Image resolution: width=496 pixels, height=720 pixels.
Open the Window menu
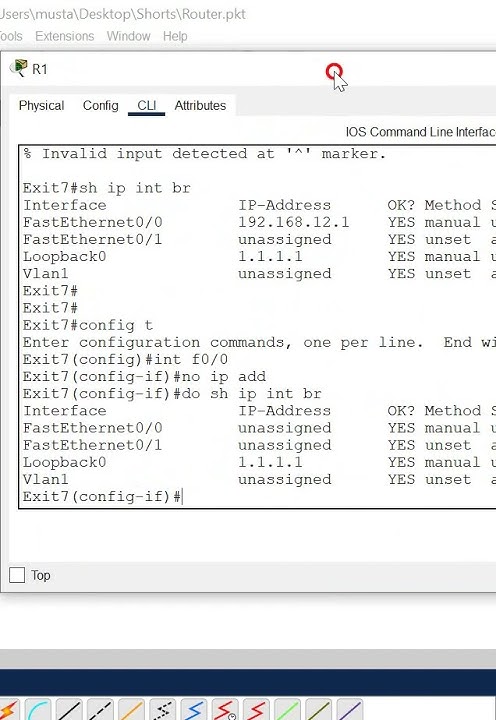pos(129,36)
